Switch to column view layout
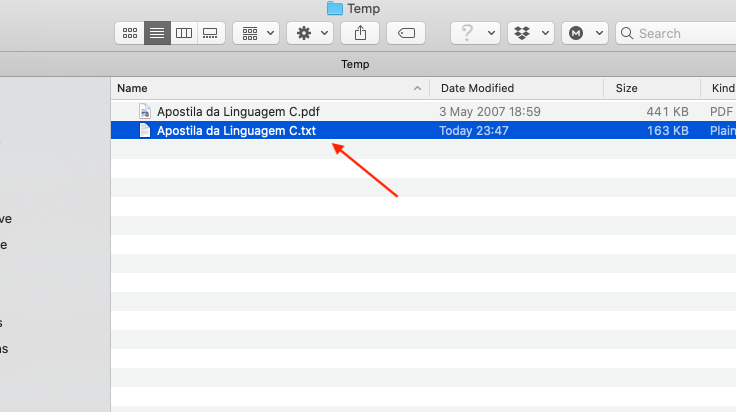Image resolution: width=736 pixels, height=412 pixels. click(184, 33)
